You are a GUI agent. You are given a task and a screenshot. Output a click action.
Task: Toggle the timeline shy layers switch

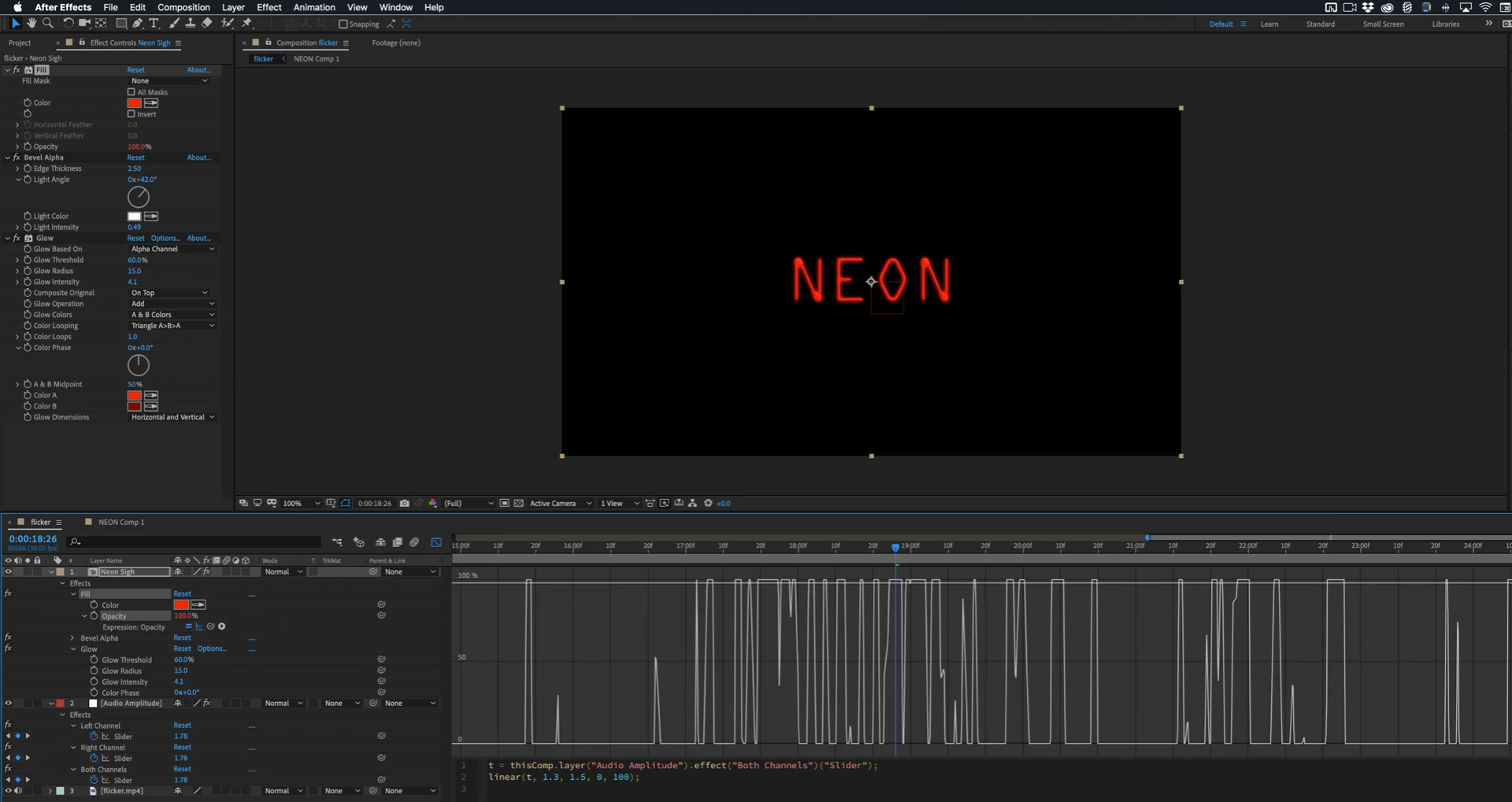pos(380,542)
